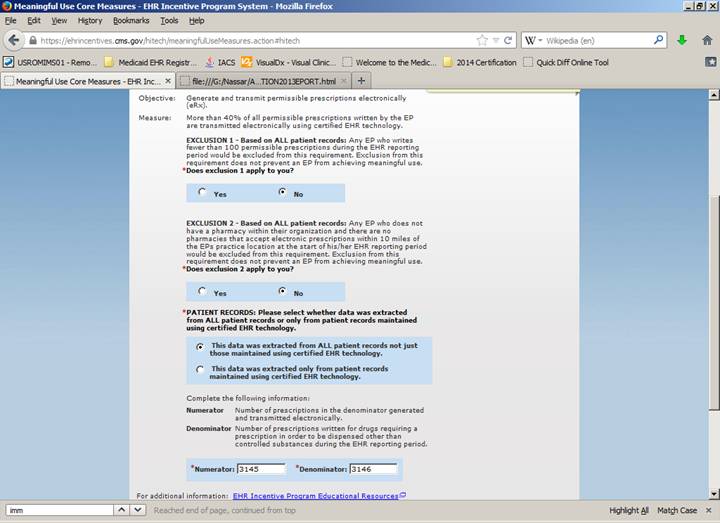720x523 pixels.
Task: Expand the URL bar history dropdown arrow
Action: (x=496, y=41)
